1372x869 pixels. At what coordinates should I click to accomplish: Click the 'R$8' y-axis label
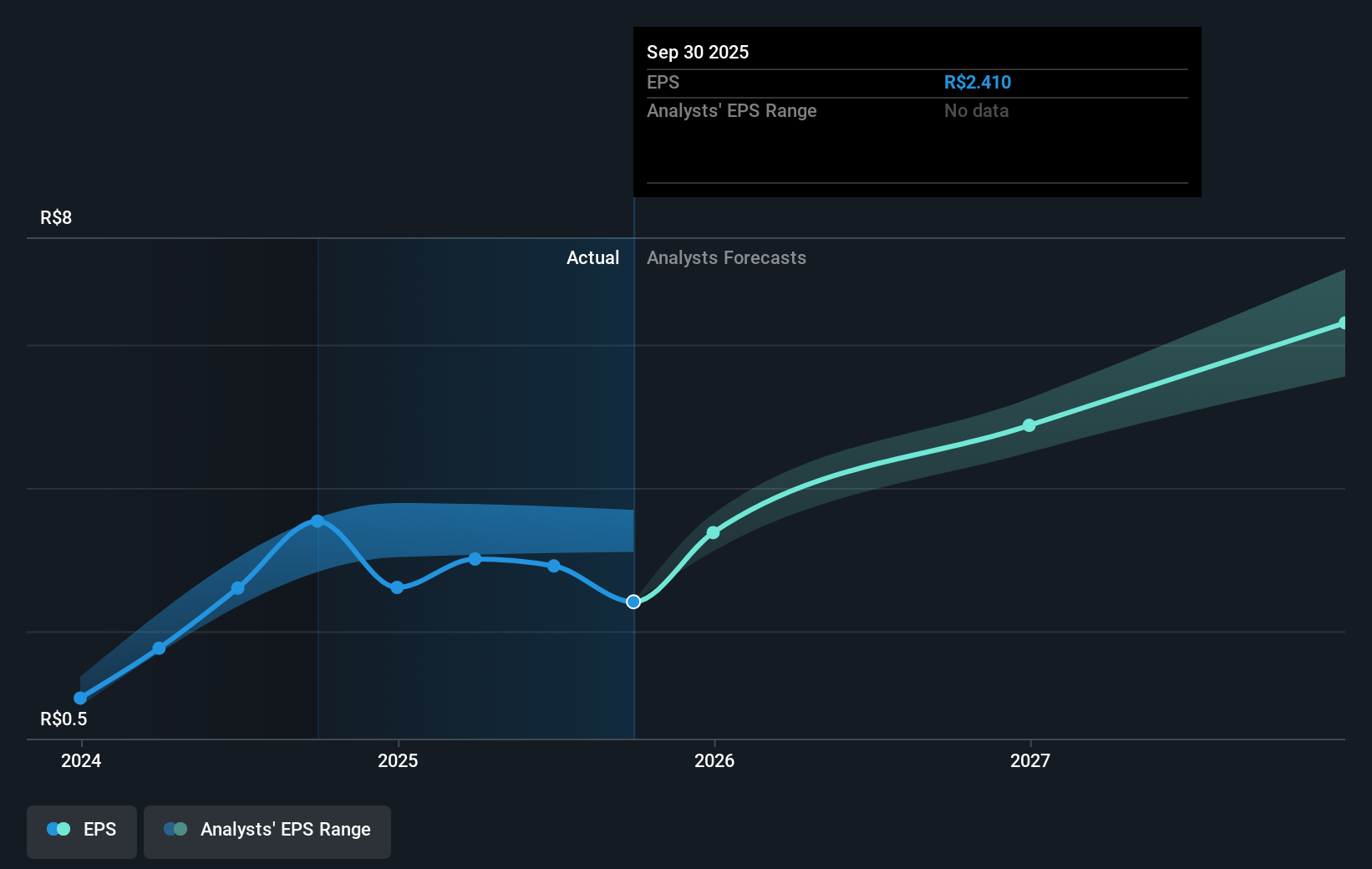(56, 217)
